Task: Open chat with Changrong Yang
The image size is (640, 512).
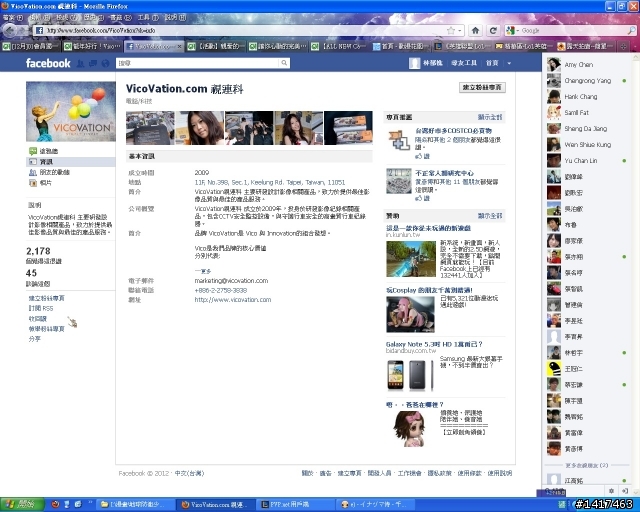Action: point(586,80)
